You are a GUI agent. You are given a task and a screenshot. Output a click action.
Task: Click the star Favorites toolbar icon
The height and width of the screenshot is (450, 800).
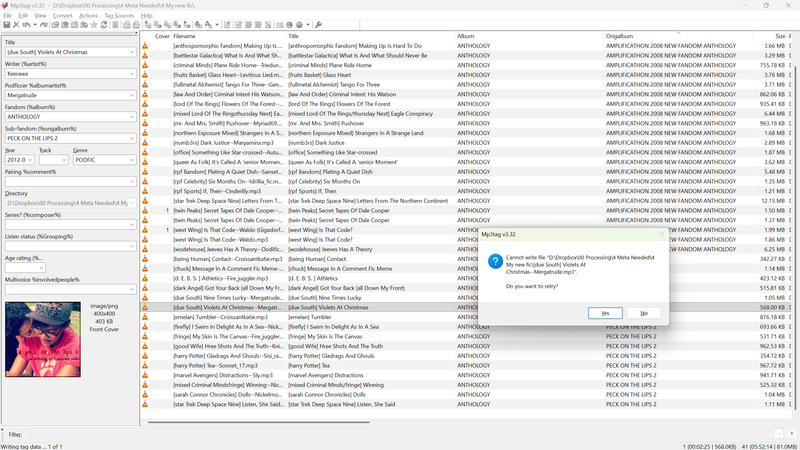pyautogui.click(x=94, y=25)
